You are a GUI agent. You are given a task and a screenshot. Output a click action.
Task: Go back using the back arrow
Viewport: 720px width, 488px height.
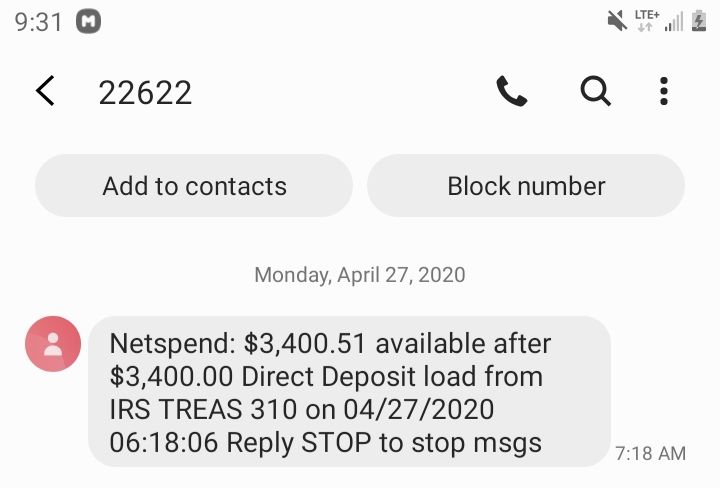(45, 91)
